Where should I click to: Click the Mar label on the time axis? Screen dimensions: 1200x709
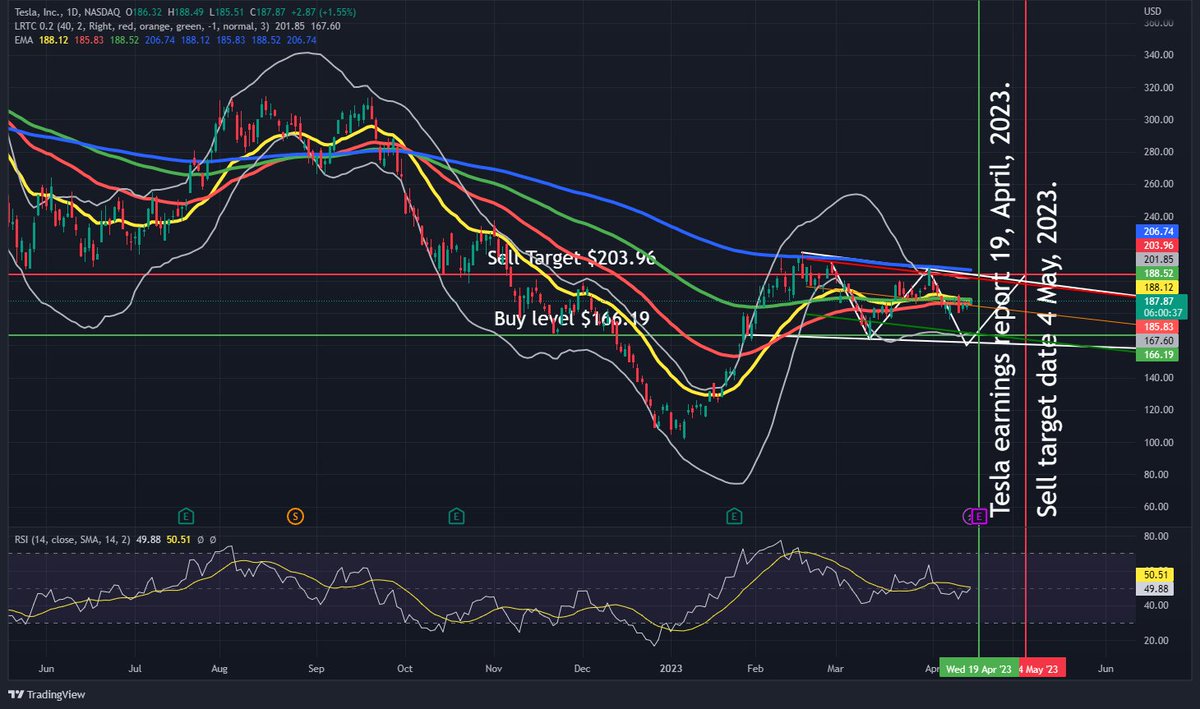pyautogui.click(x=836, y=669)
